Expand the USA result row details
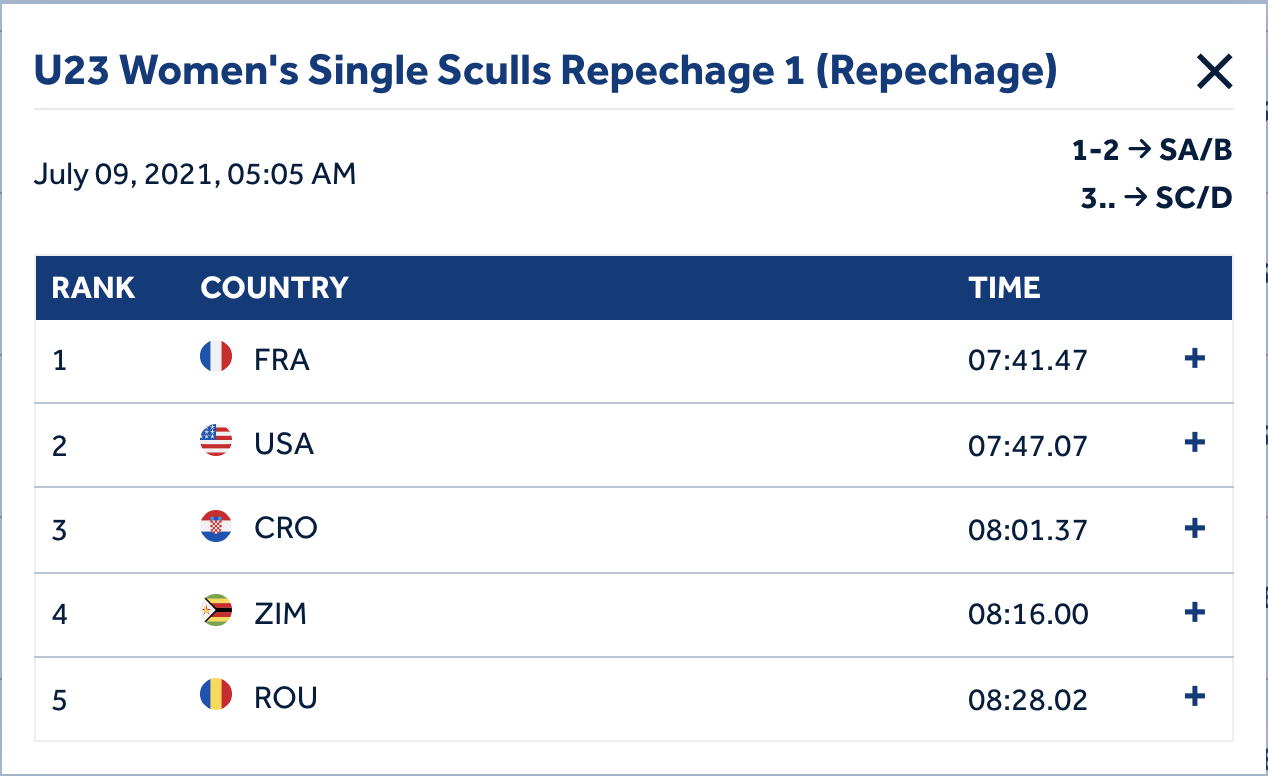This screenshot has height=776, width=1268. 1194,442
